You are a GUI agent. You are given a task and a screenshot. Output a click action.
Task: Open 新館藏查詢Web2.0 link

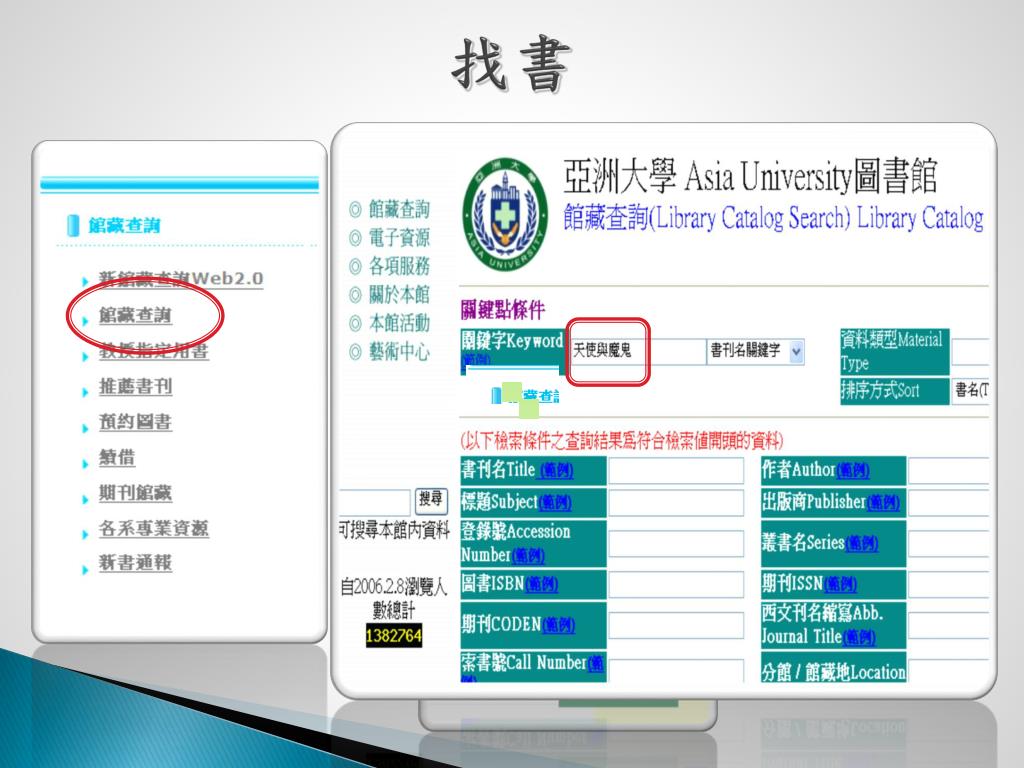click(181, 279)
